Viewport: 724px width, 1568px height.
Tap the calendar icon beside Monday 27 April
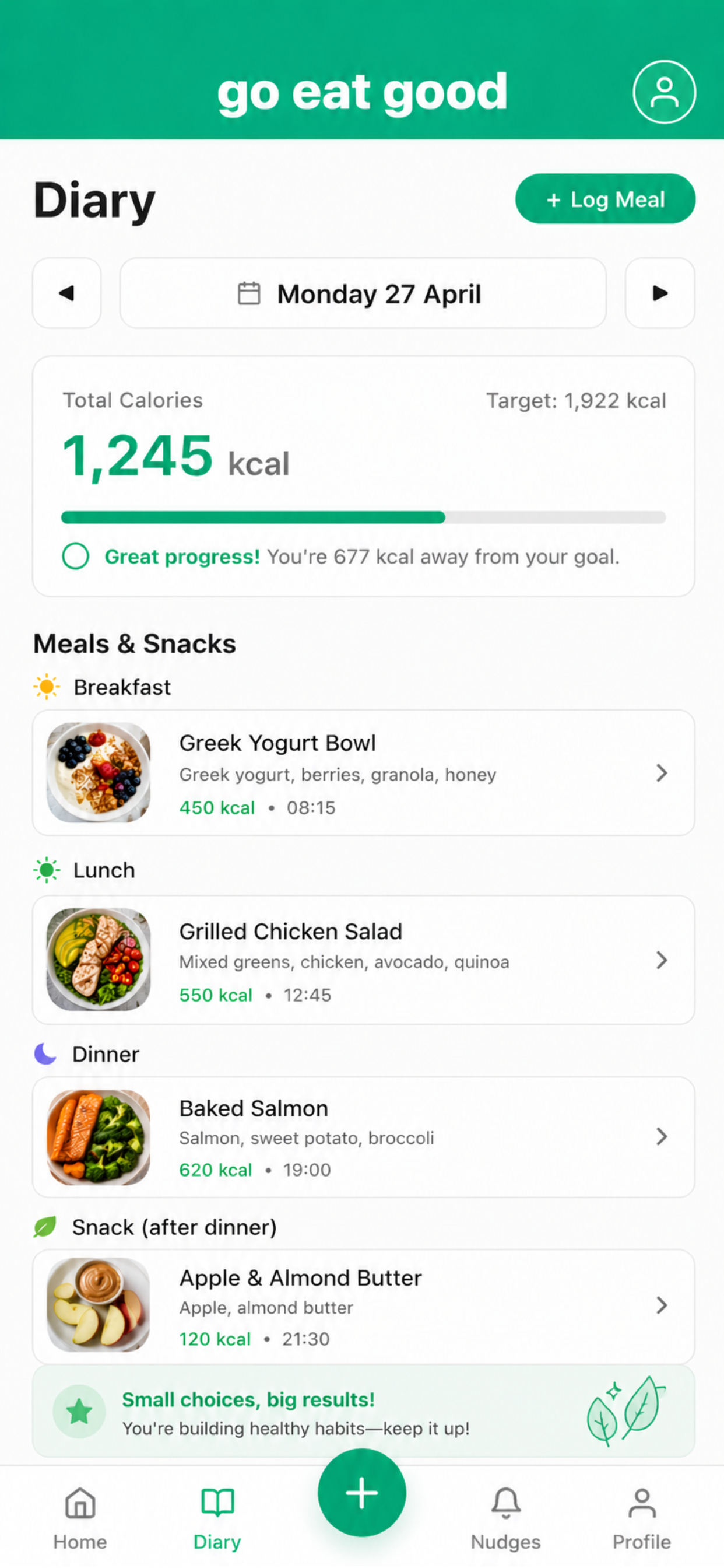click(x=248, y=293)
